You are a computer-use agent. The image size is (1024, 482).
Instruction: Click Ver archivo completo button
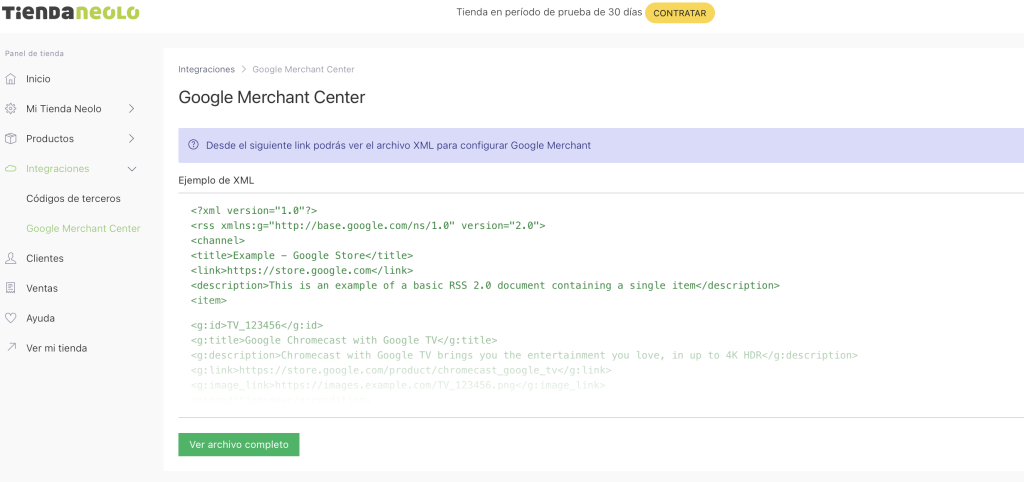pos(238,444)
